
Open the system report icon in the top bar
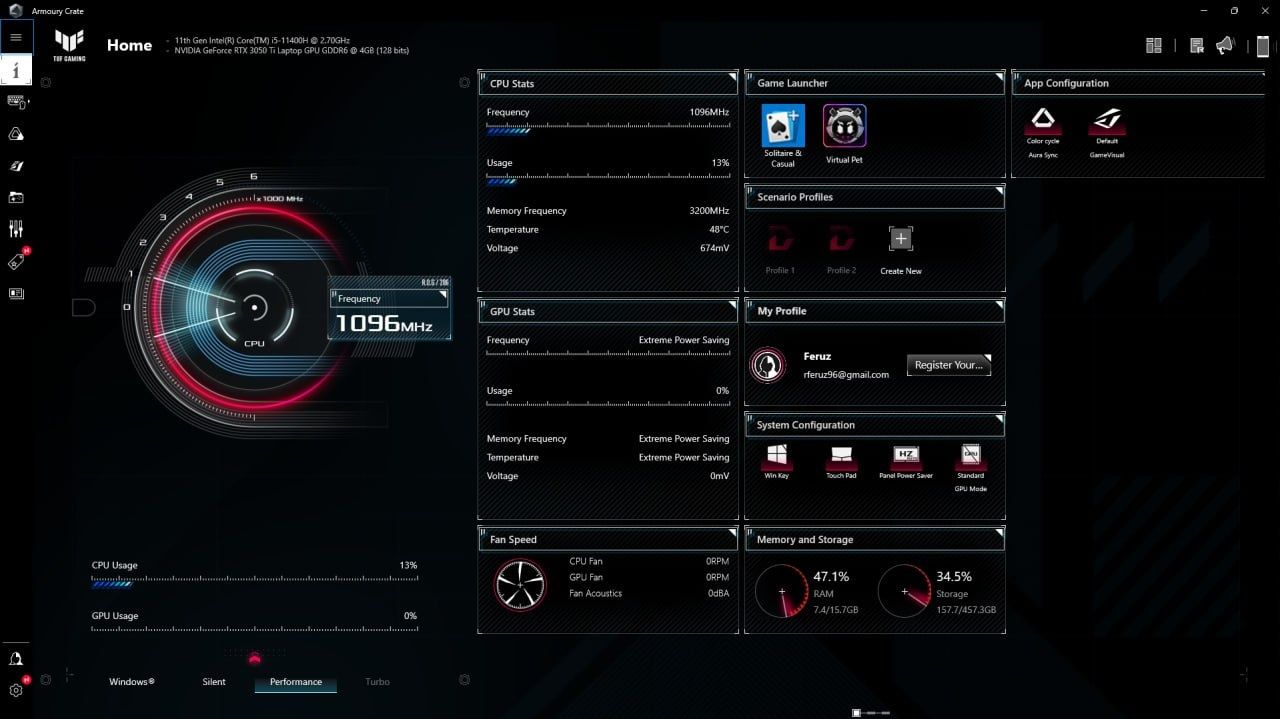pyautogui.click(x=1197, y=45)
